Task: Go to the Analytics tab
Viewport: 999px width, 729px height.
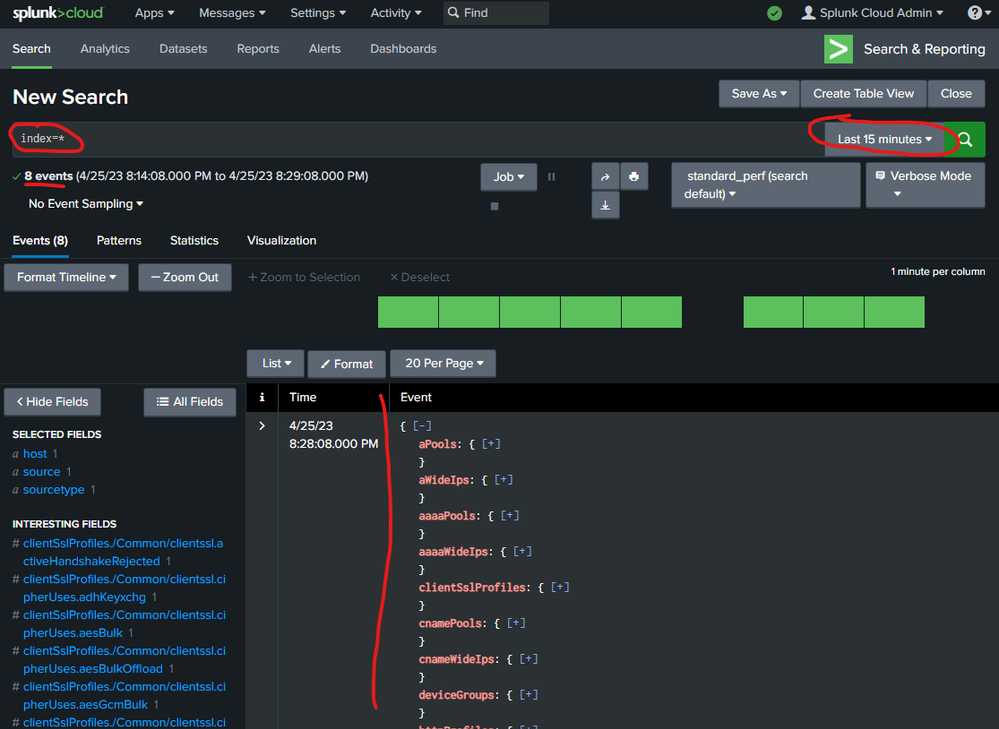Action: [105, 49]
